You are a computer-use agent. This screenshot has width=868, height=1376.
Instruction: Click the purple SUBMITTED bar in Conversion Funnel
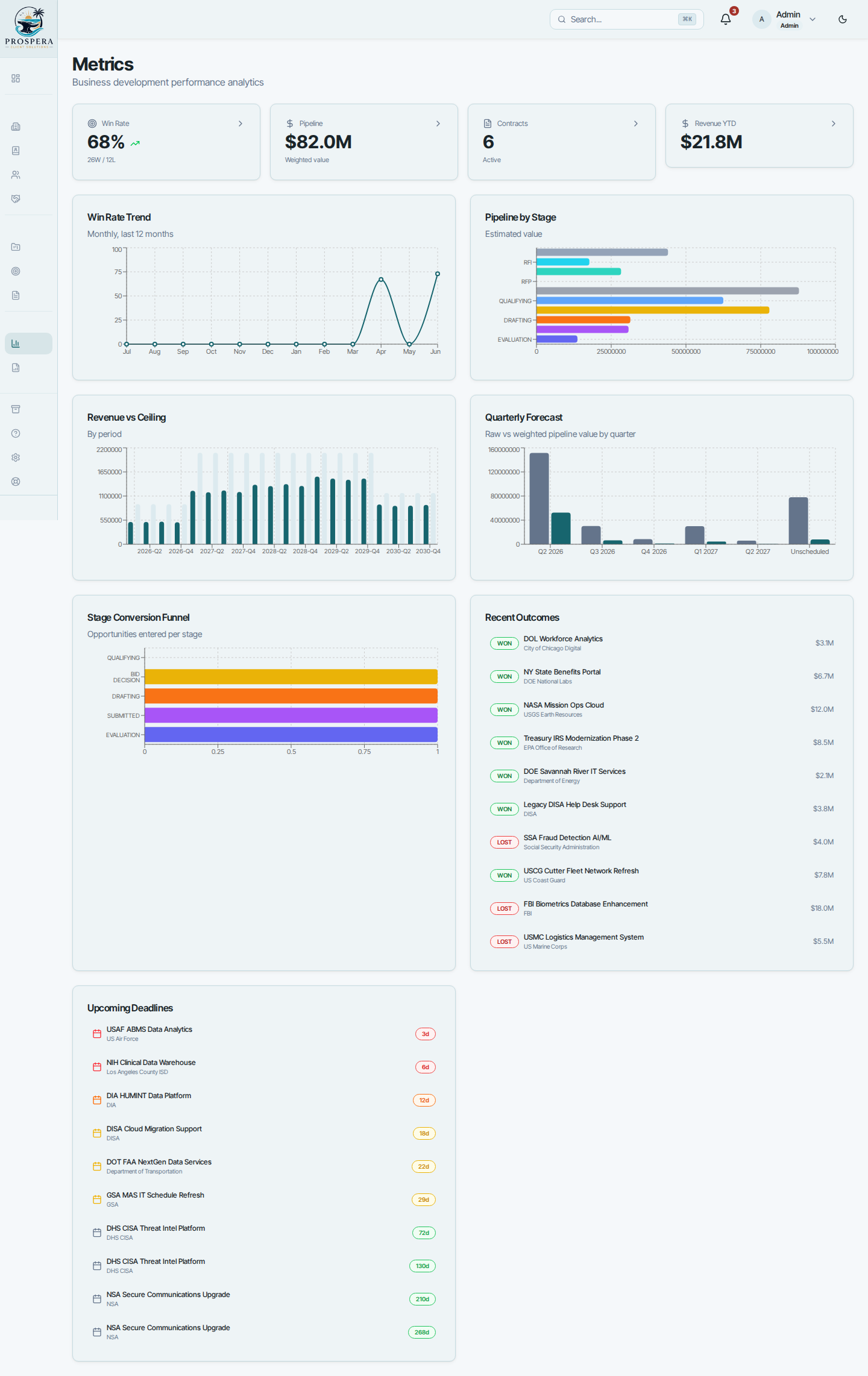(291, 715)
